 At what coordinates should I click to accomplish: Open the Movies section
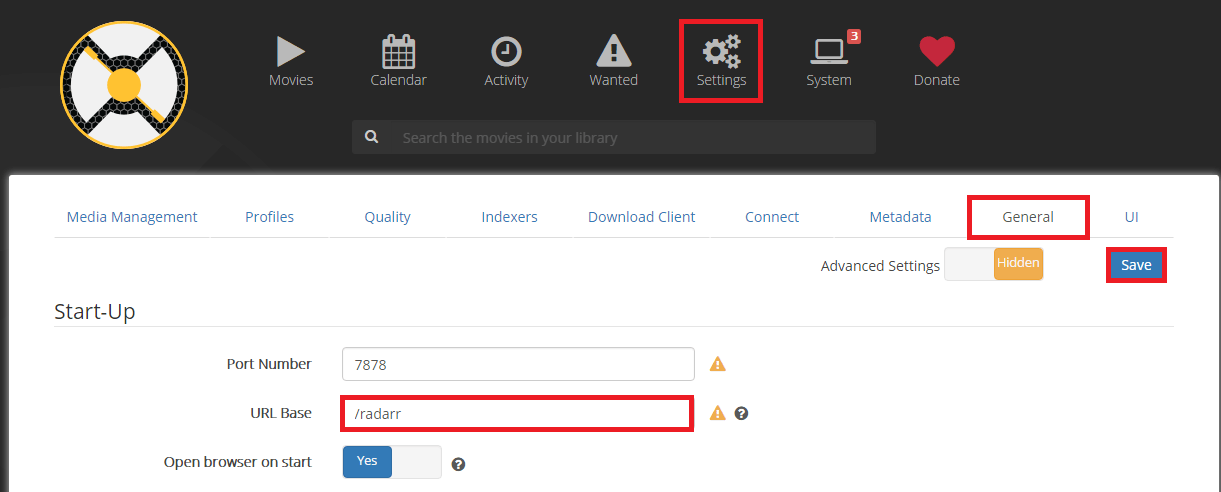coord(291,61)
